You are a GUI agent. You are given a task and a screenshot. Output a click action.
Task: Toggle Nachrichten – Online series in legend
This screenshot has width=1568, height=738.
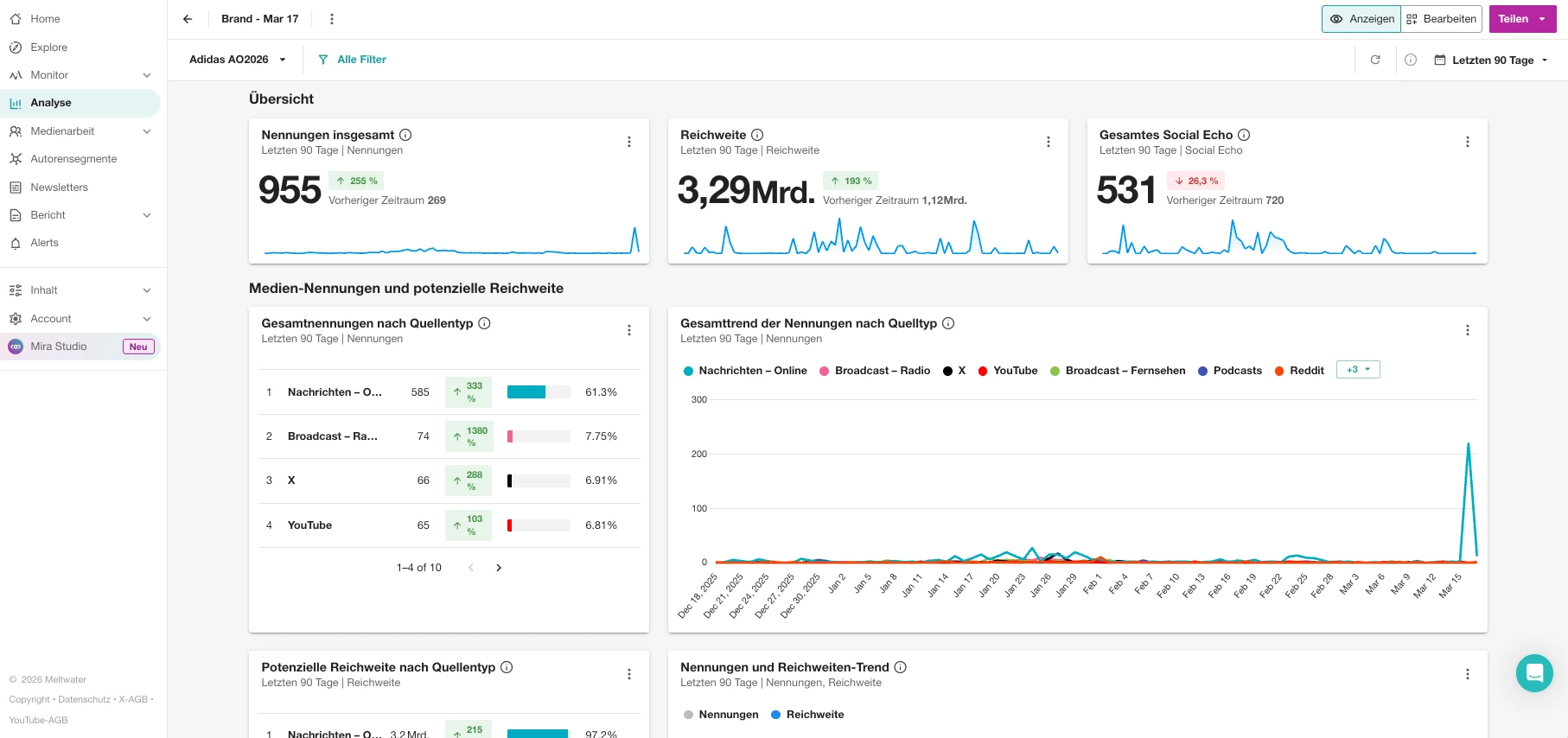pos(745,371)
